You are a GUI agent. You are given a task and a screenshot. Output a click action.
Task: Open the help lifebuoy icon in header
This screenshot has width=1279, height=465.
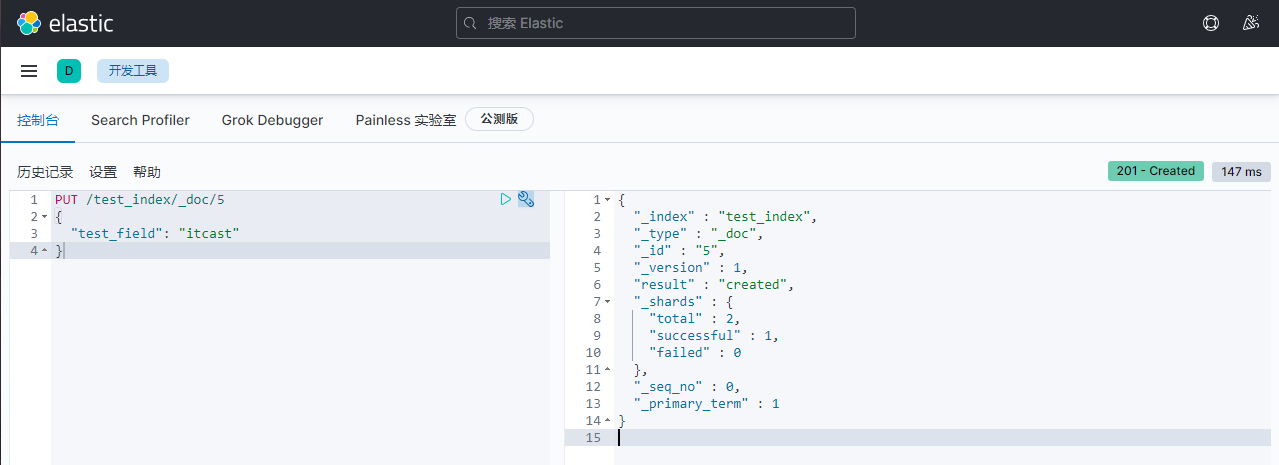tap(1210, 23)
